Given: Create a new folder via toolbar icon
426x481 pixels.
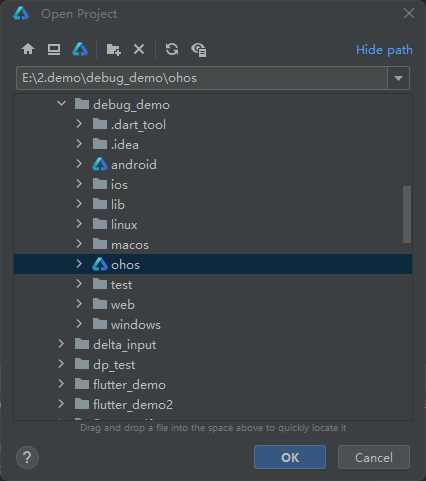Looking at the screenshot, I should point(114,50).
